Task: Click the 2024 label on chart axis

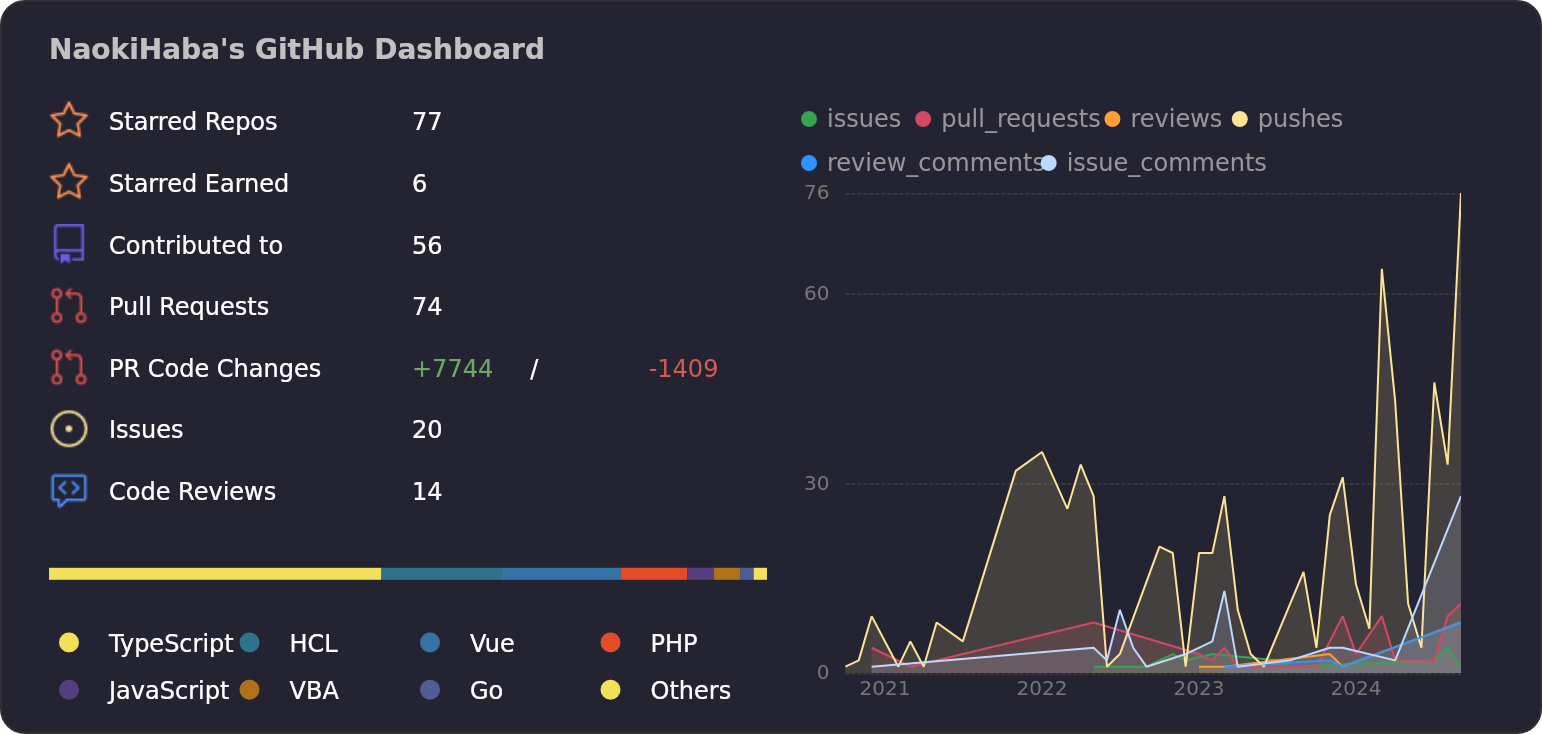Action: [x=1356, y=689]
